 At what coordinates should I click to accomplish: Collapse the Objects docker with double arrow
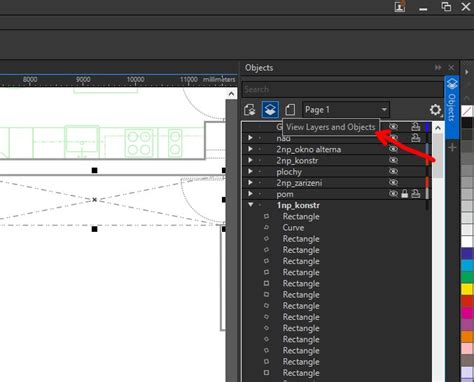438,68
